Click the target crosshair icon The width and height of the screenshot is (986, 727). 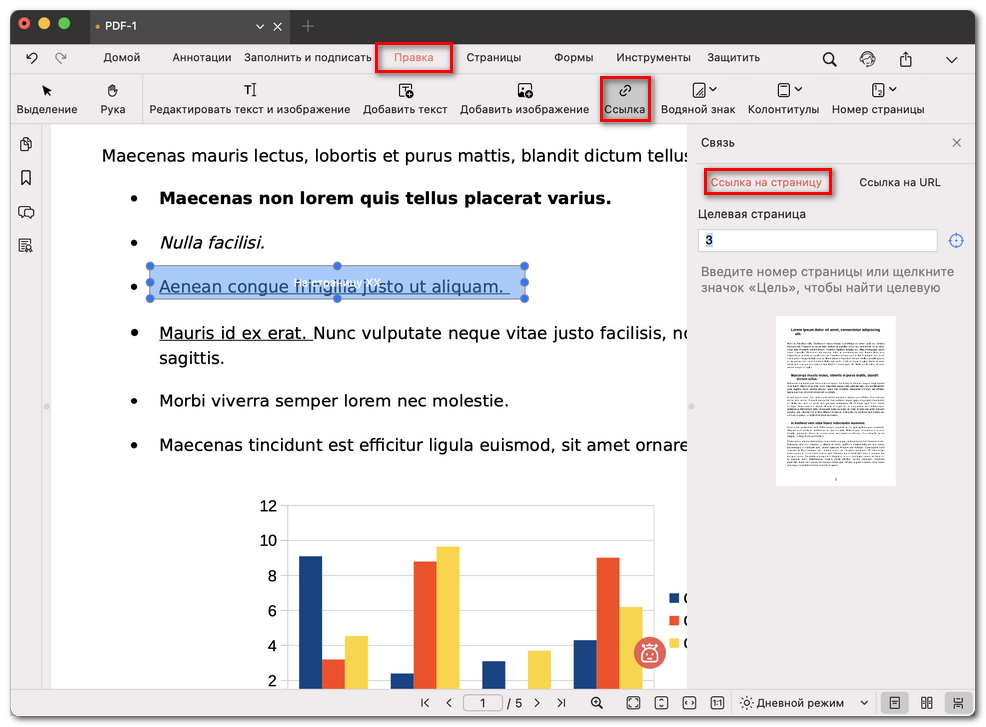coord(956,241)
